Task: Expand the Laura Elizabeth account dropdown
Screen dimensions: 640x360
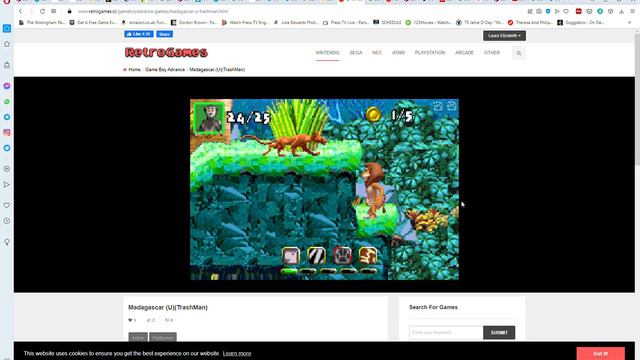Action: (504, 36)
